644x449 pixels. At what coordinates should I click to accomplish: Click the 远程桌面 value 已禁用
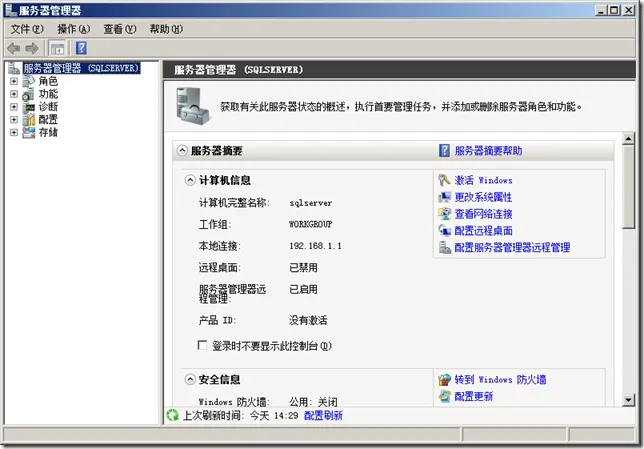pos(303,268)
